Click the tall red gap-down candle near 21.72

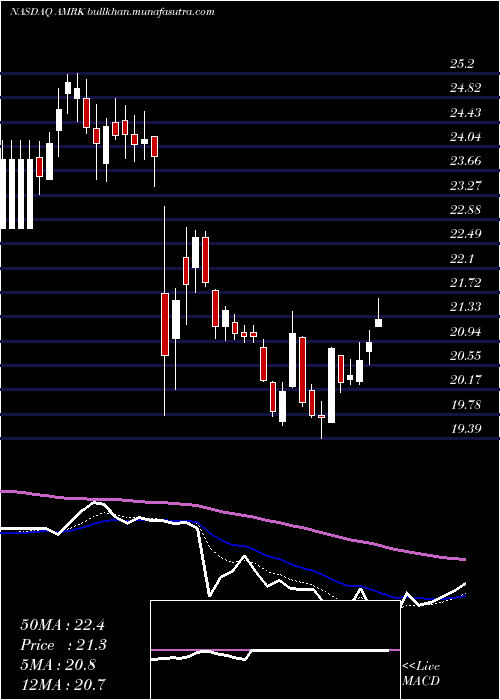tap(165, 324)
